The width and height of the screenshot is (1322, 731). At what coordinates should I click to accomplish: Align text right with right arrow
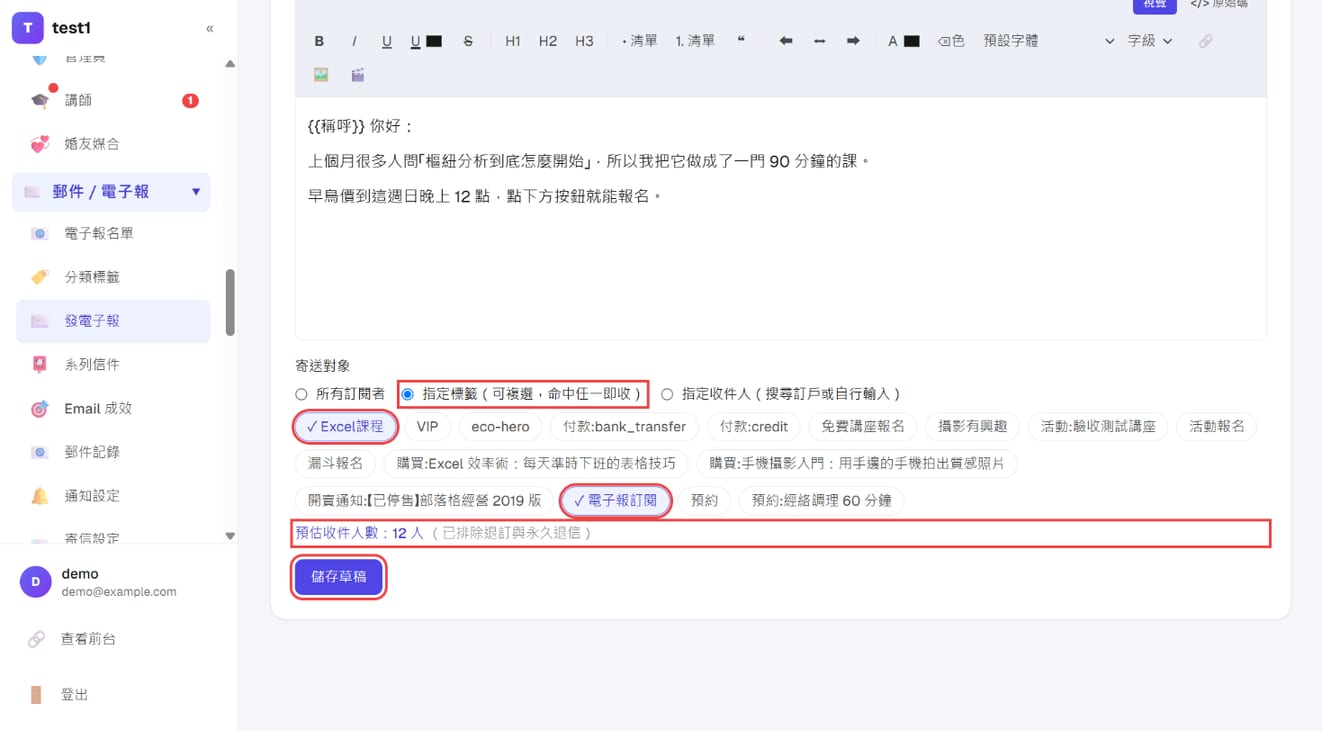click(x=853, y=41)
